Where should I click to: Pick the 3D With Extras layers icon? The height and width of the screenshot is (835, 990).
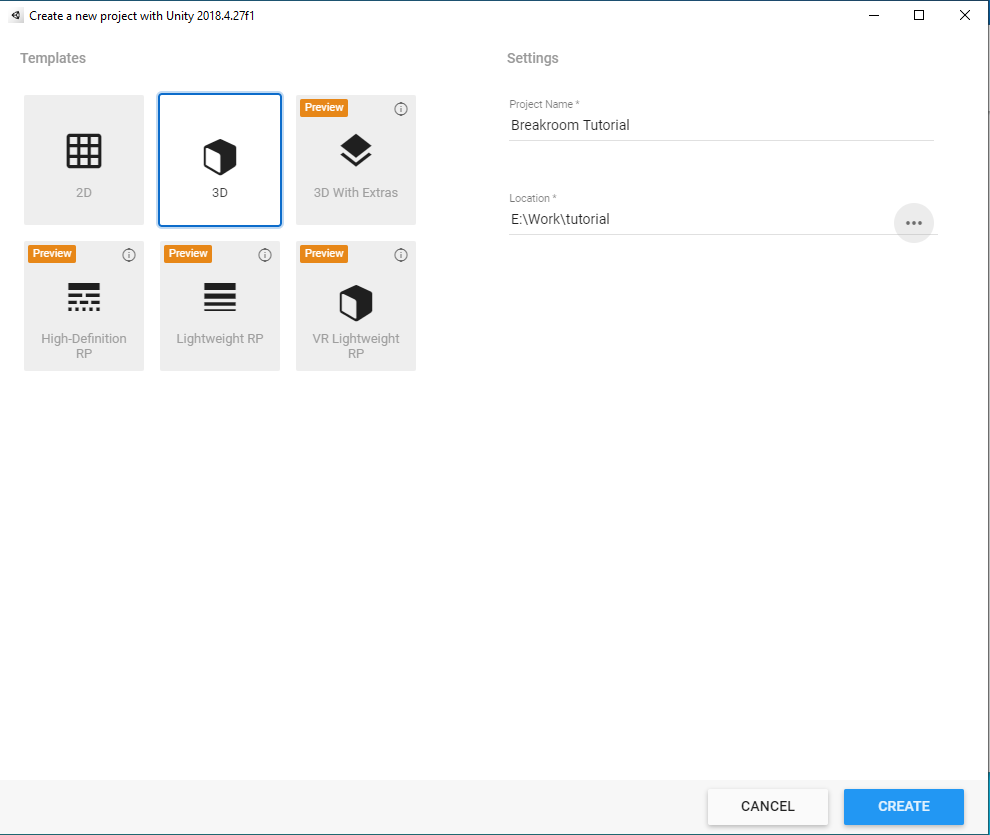pyautogui.click(x=356, y=150)
